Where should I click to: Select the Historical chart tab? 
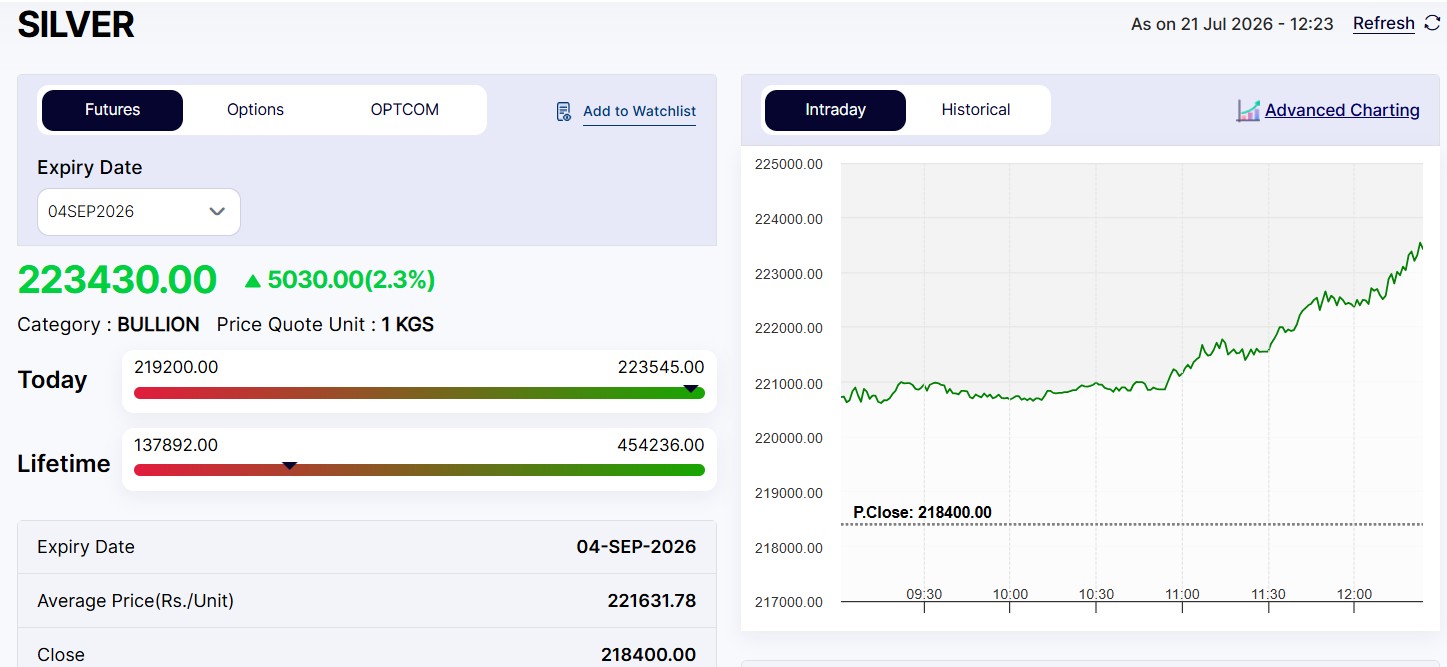coord(976,110)
